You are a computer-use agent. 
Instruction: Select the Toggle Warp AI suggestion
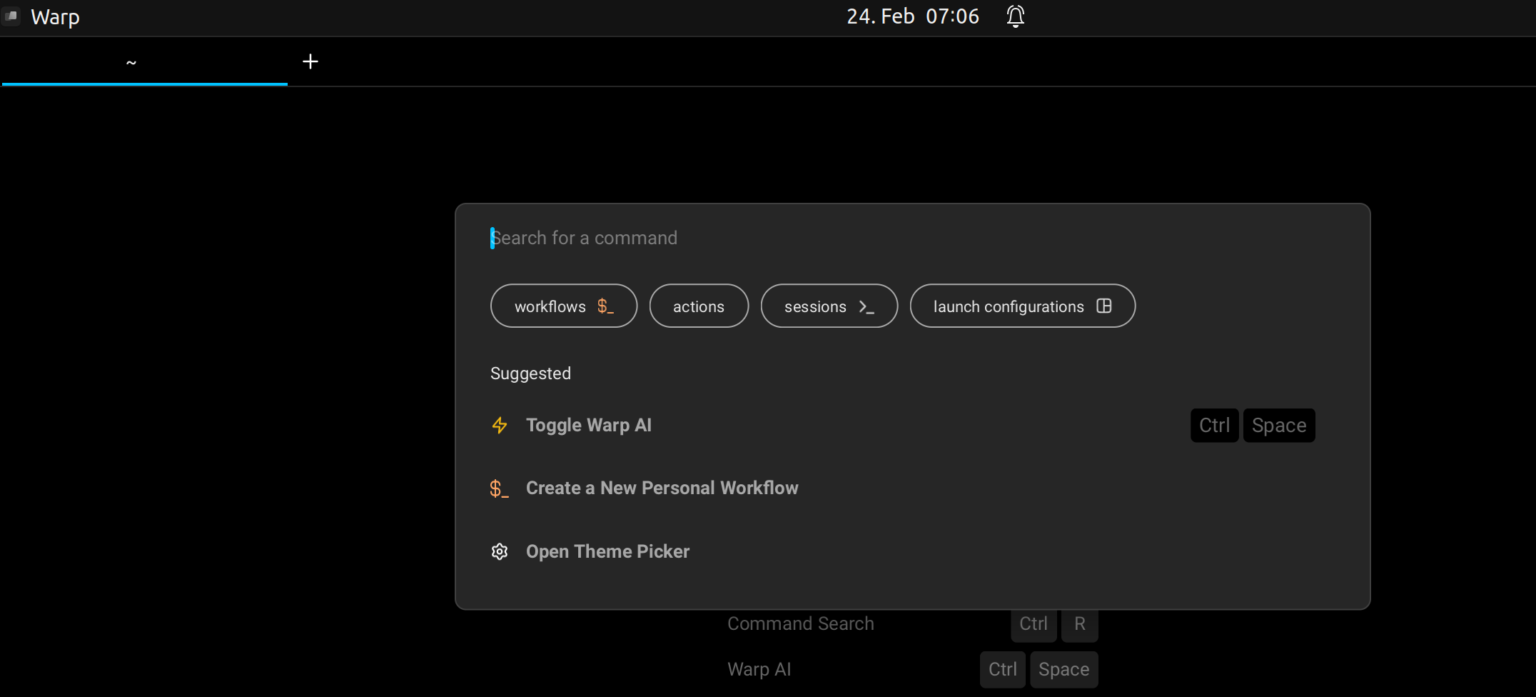click(x=589, y=425)
